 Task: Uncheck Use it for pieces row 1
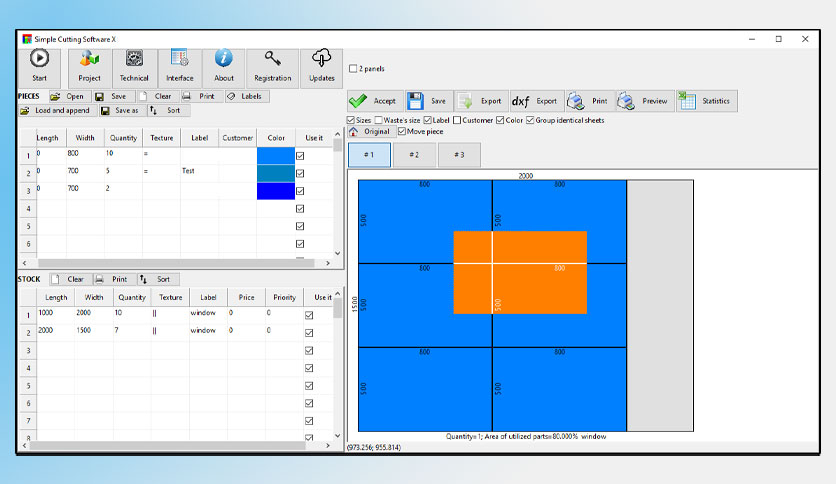(x=300, y=156)
